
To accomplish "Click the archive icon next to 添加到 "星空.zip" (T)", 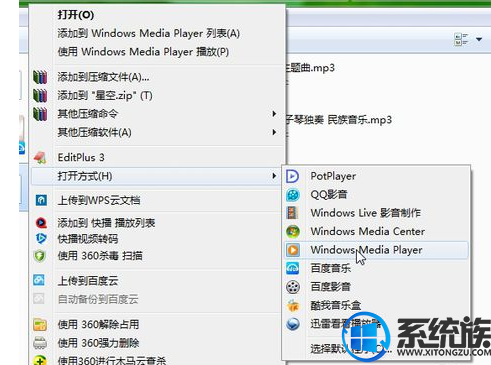I will tap(40, 96).
